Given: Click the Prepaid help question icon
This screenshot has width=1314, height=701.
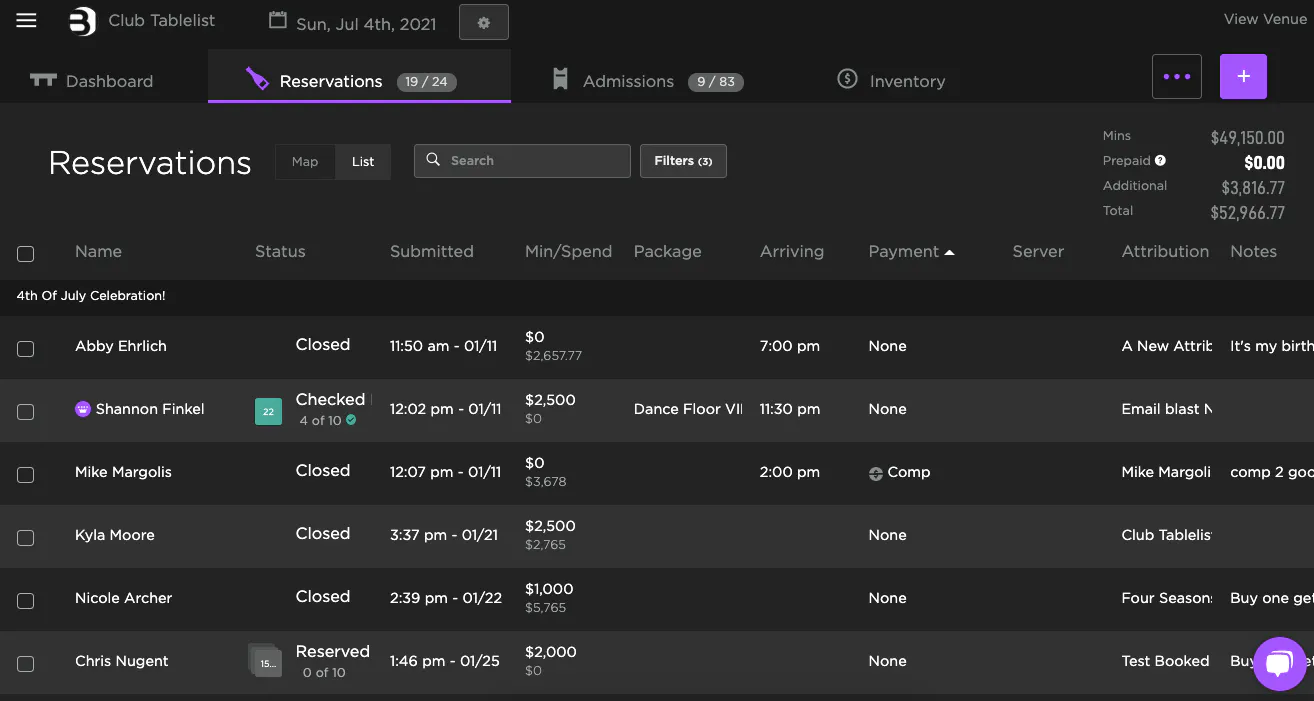Looking at the screenshot, I should click(x=1160, y=160).
